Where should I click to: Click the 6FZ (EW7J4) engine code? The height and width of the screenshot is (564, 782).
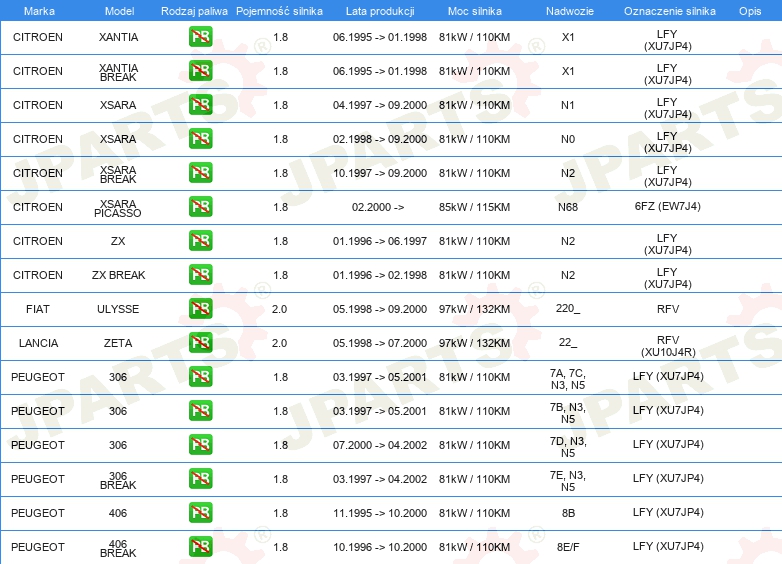(x=667, y=206)
